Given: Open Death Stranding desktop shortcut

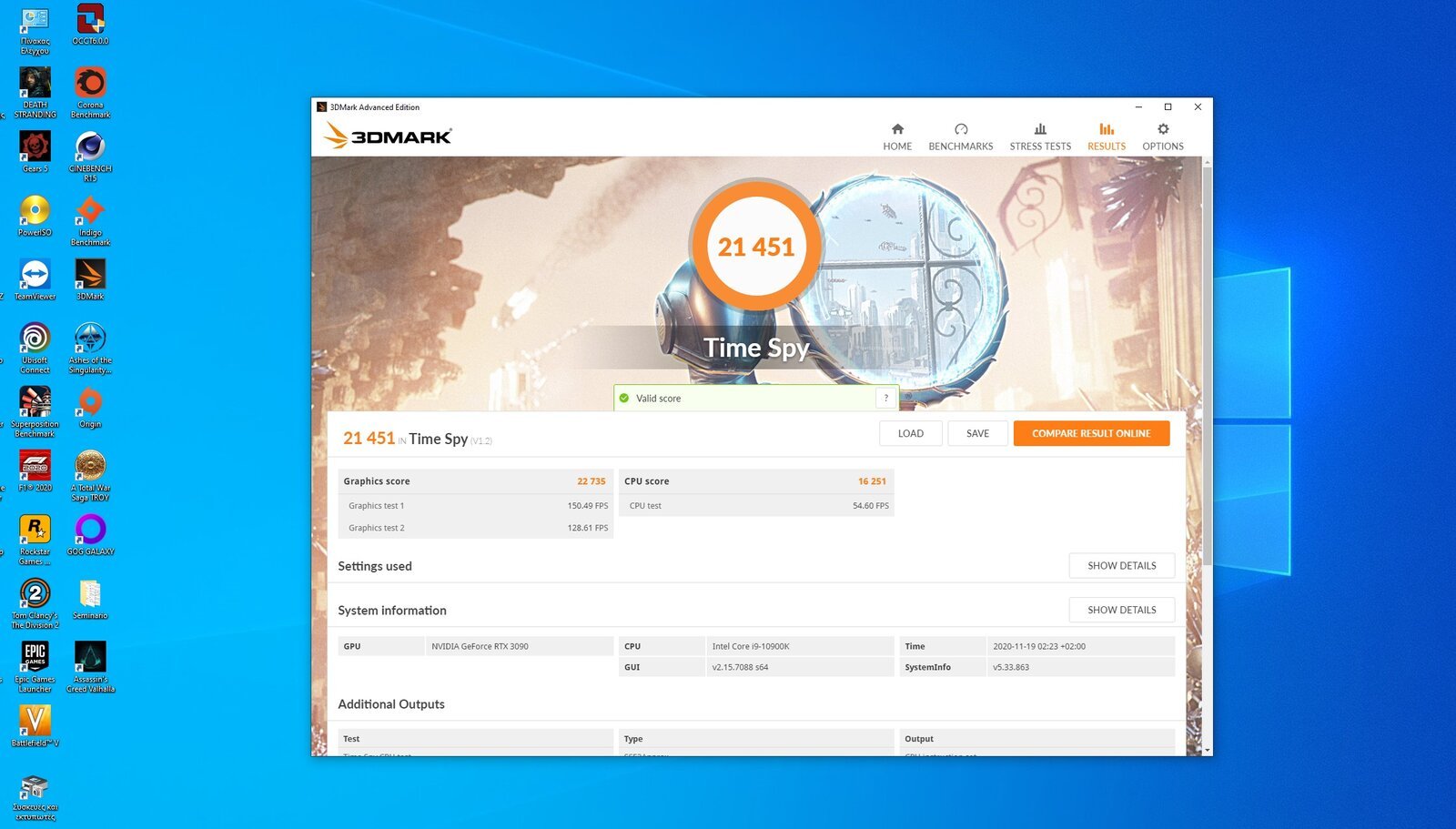Looking at the screenshot, I should pos(35,92).
